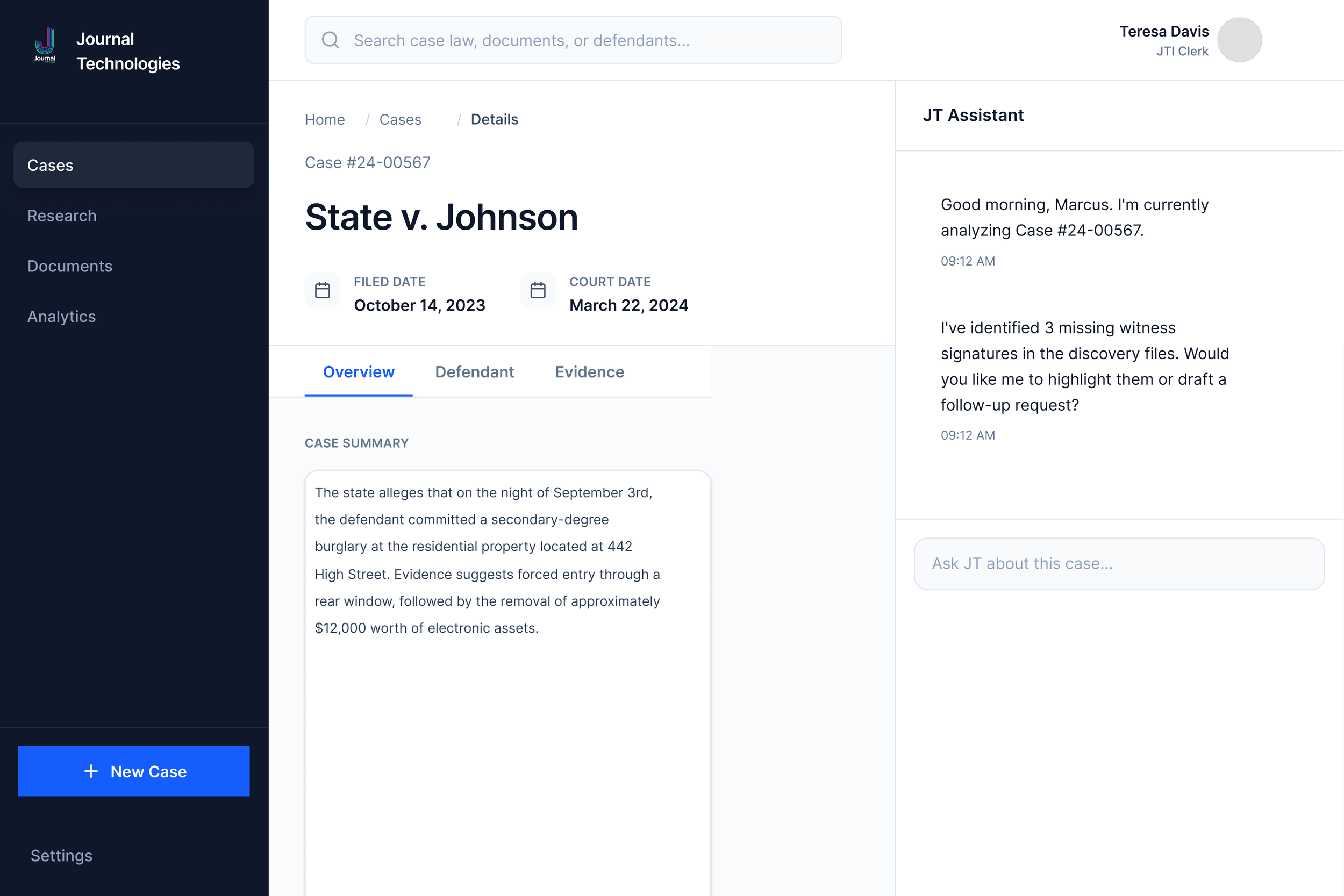
Task: Open Teresa Davis profile avatar
Action: (1239, 40)
